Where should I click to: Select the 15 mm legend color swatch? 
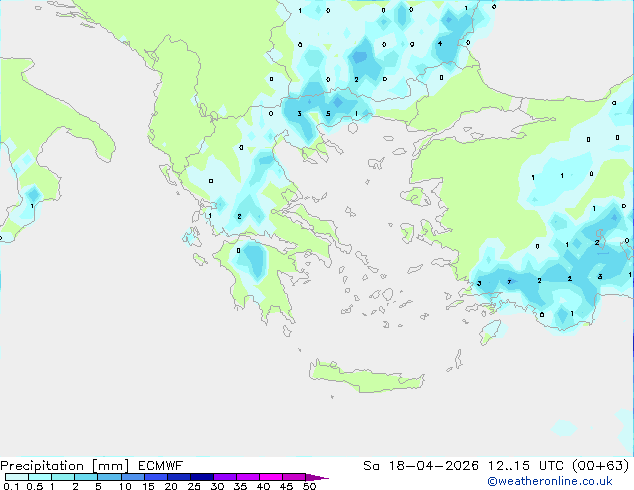pos(156,477)
